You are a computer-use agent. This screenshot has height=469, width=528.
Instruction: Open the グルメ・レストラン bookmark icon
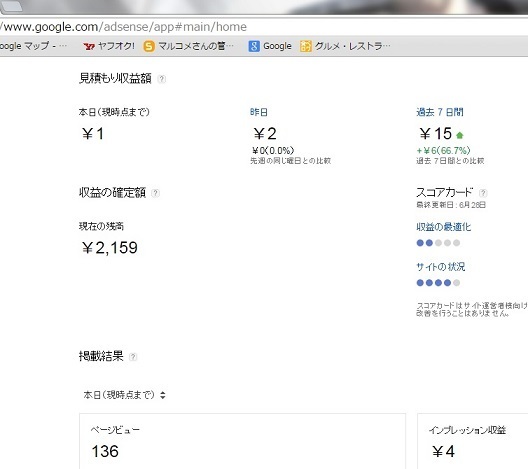pyautogui.click(x=305, y=46)
